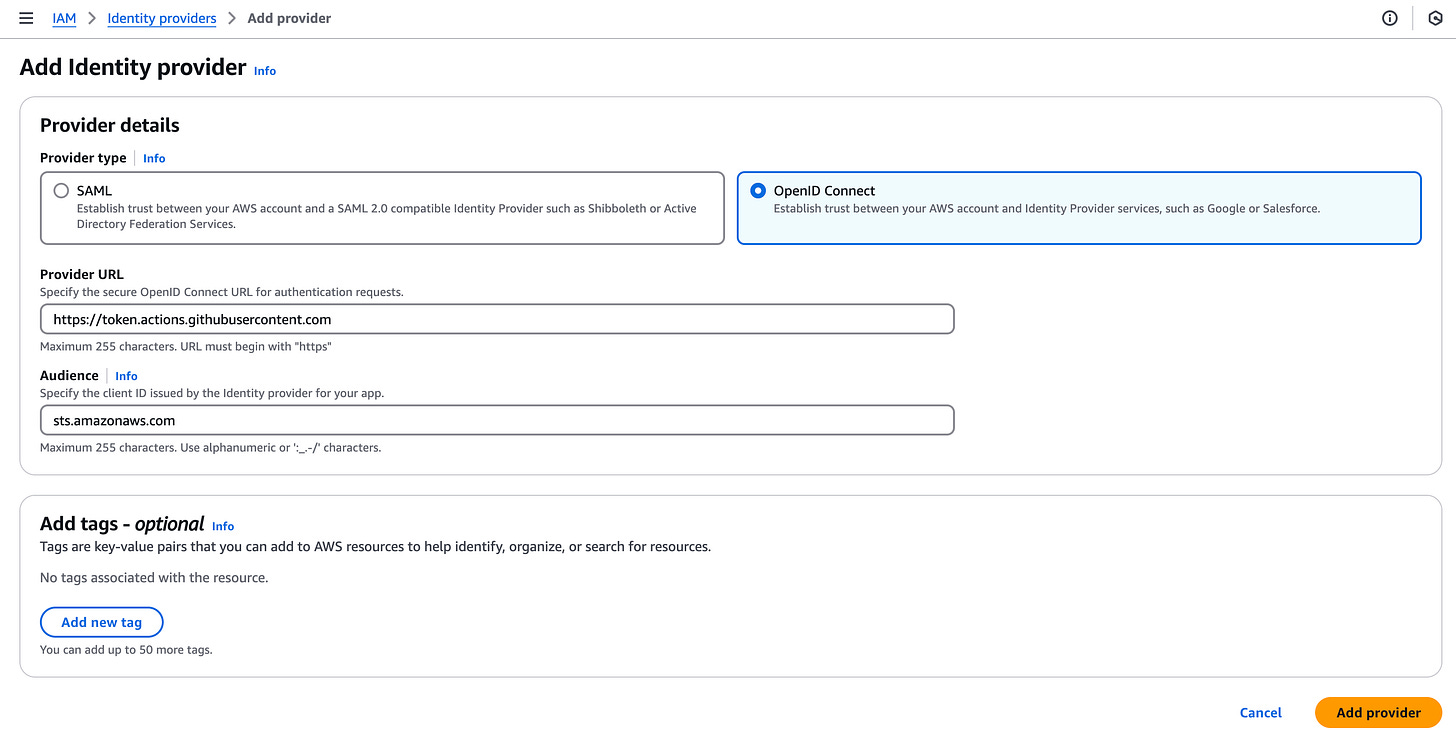Viewport: 1456px width, 734px height.
Task: Click inside the Audience field
Action: [497, 419]
